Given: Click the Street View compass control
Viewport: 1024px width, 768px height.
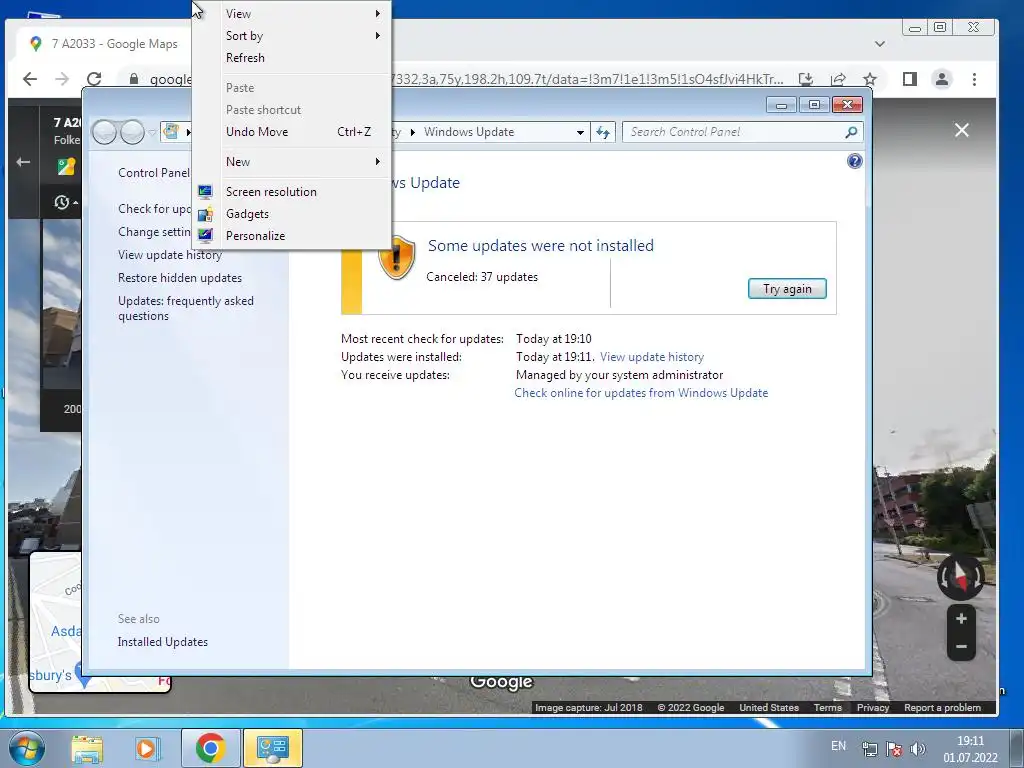Looking at the screenshot, I should click(961, 577).
